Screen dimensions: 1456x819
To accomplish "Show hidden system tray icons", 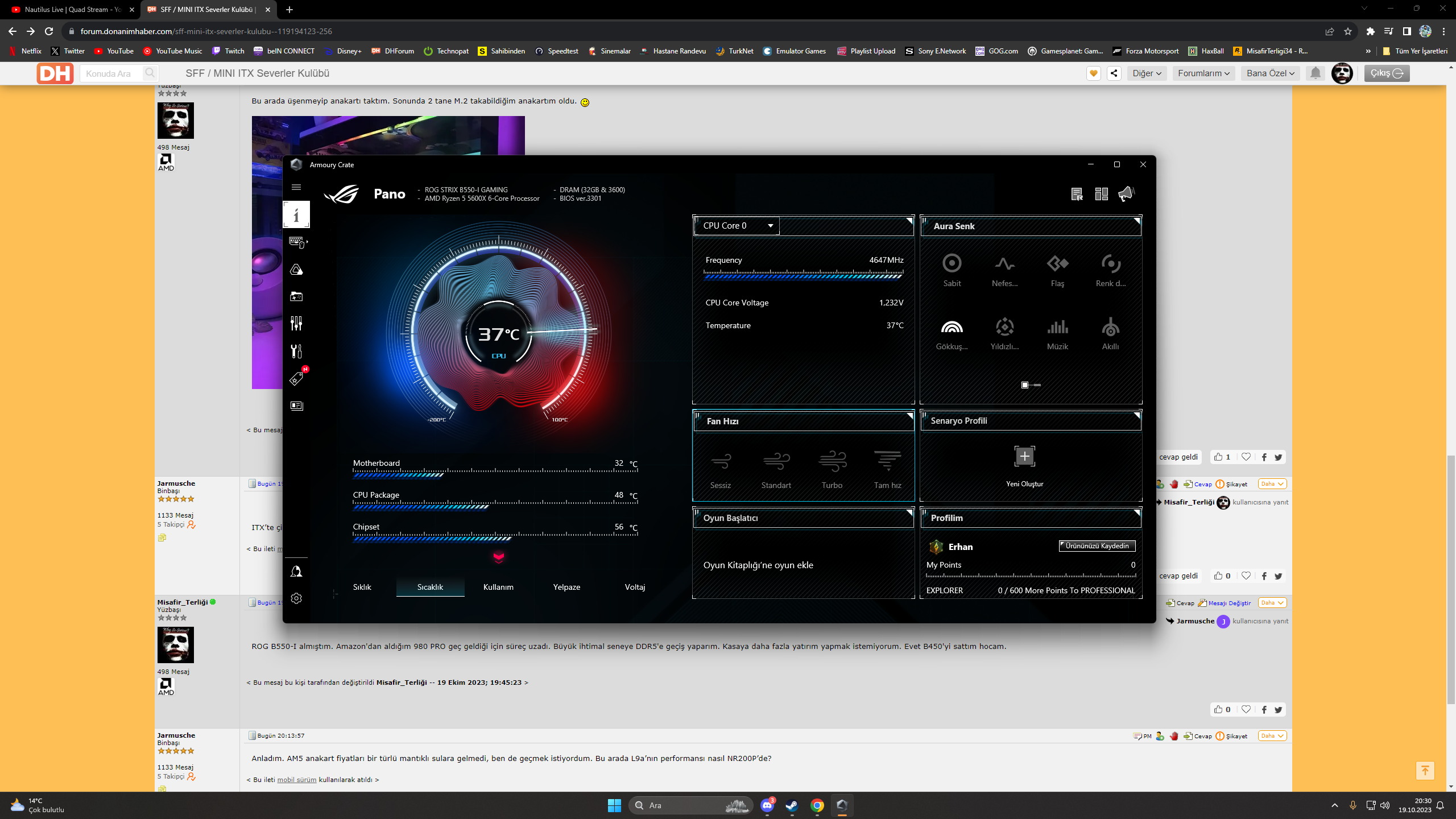I will coord(1335,805).
